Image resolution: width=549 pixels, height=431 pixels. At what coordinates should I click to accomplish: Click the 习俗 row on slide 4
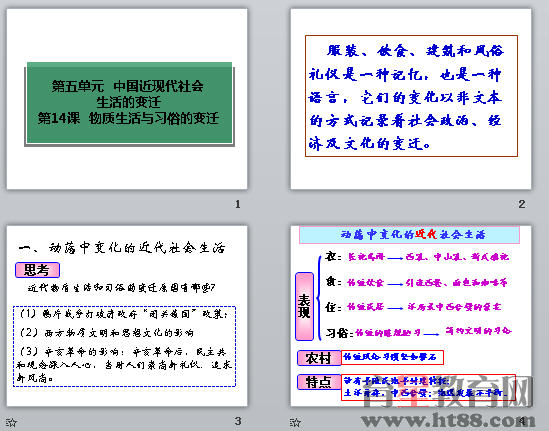[418, 332]
